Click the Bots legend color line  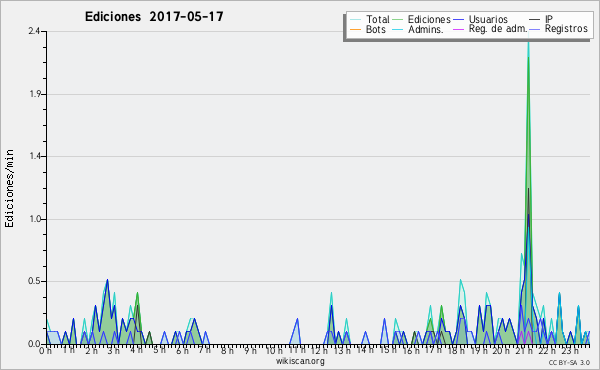click(355, 29)
